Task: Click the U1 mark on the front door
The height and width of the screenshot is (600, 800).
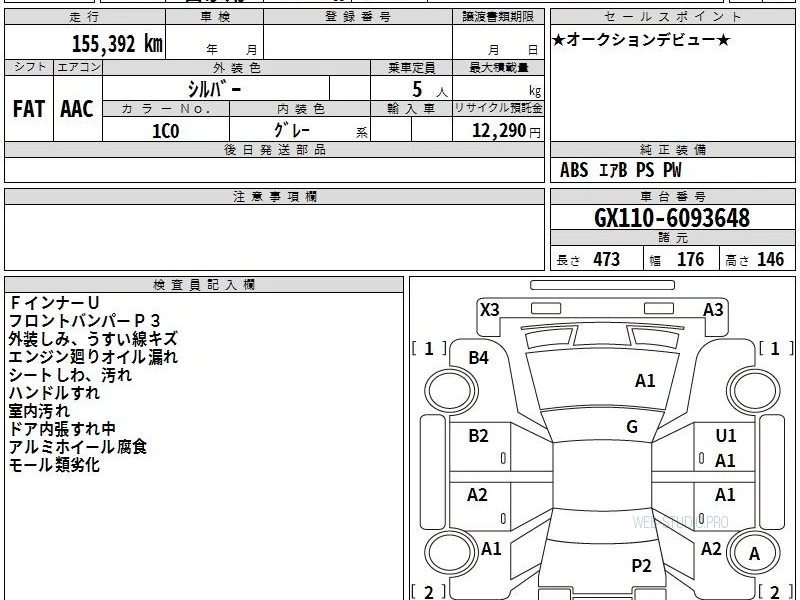Action: (x=726, y=436)
